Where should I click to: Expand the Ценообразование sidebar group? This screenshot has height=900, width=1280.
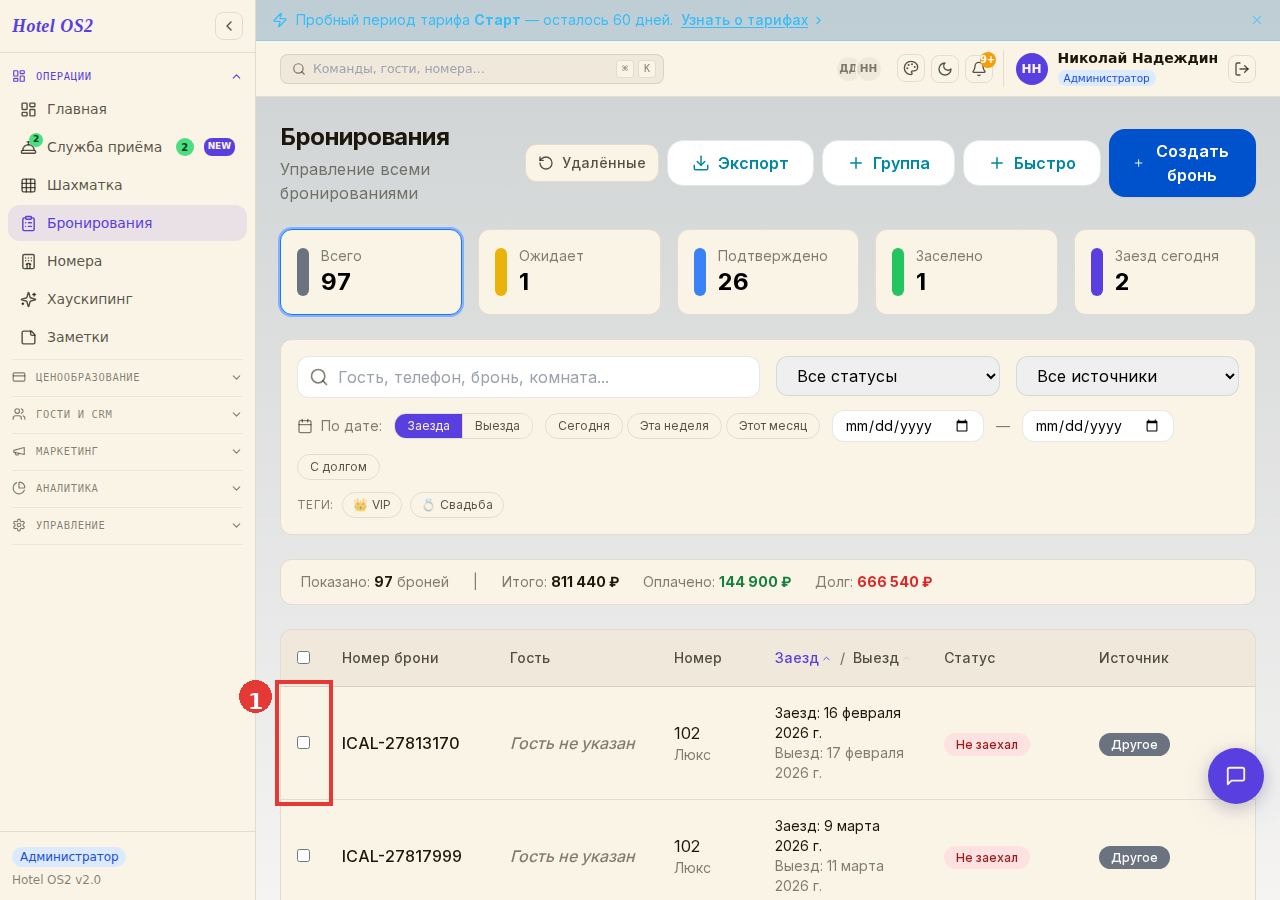pyautogui.click(x=127, y=377)
